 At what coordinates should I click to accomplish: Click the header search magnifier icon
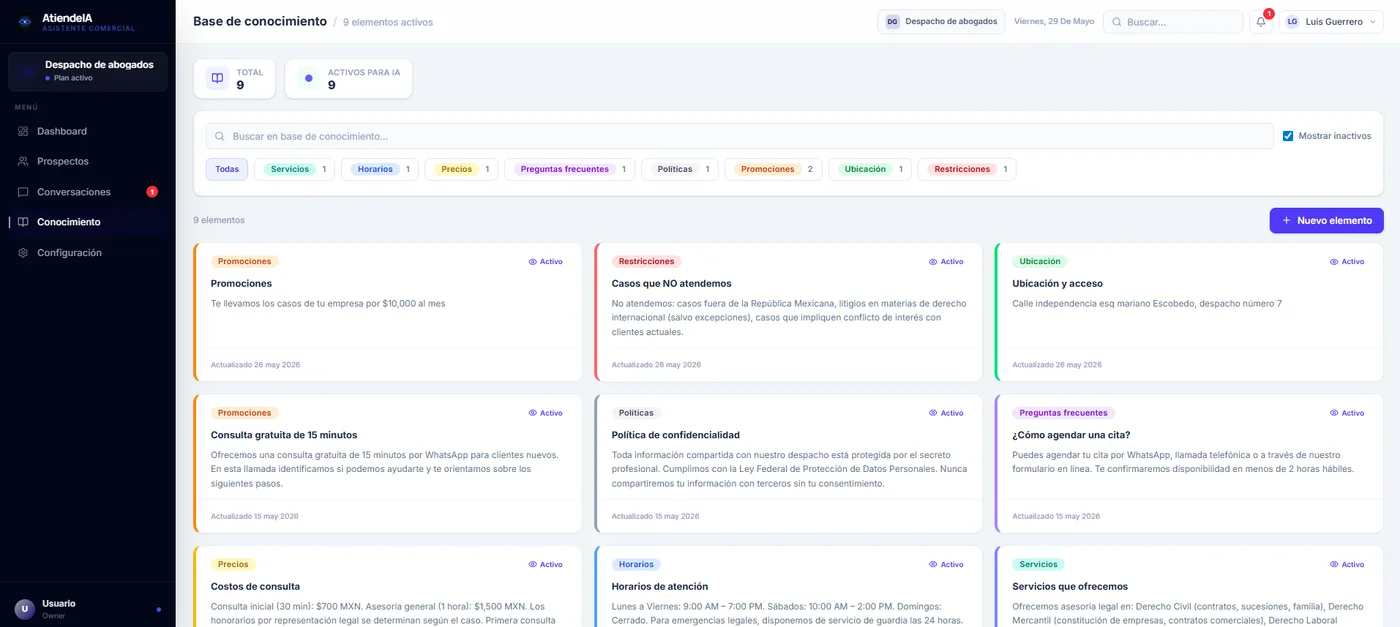coord(1116,22)
